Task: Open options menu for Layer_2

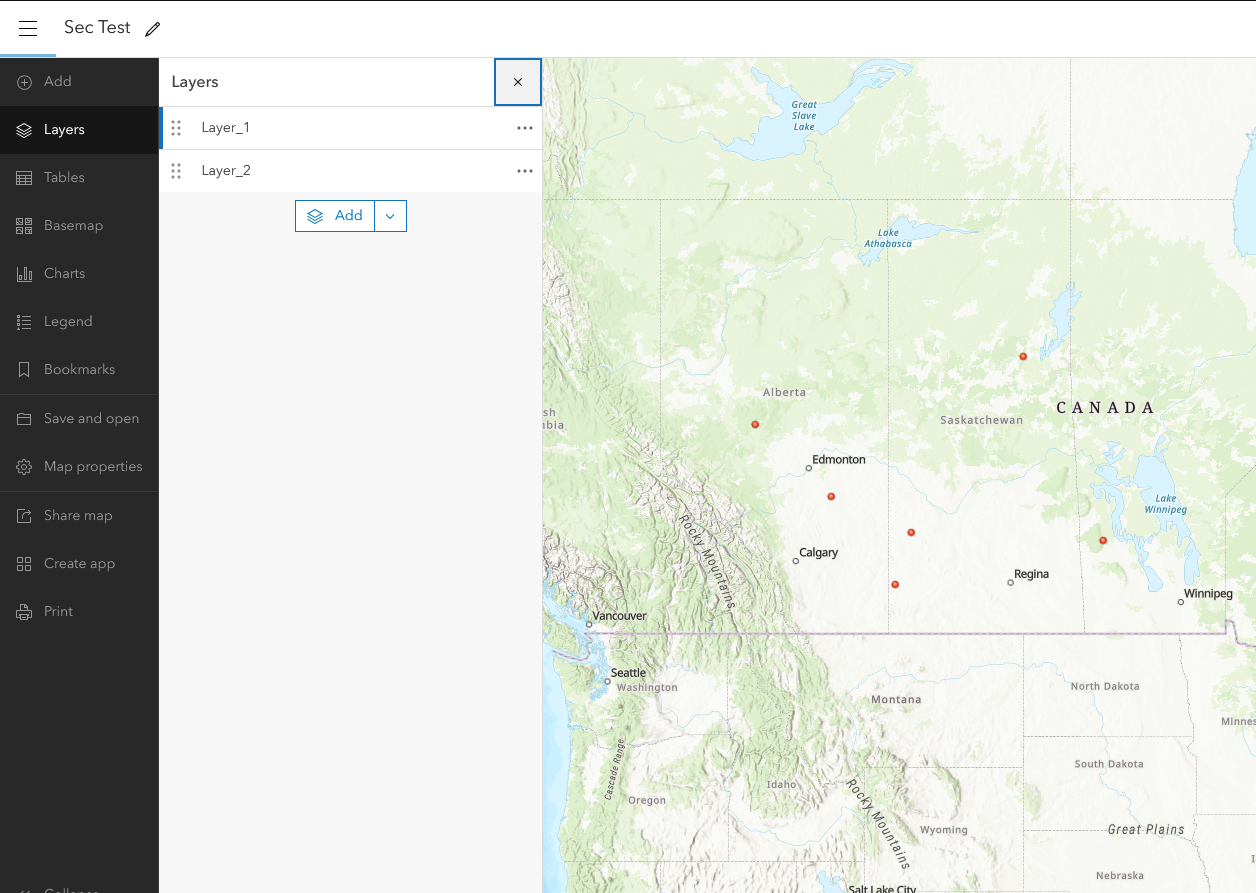Action: 524,170
